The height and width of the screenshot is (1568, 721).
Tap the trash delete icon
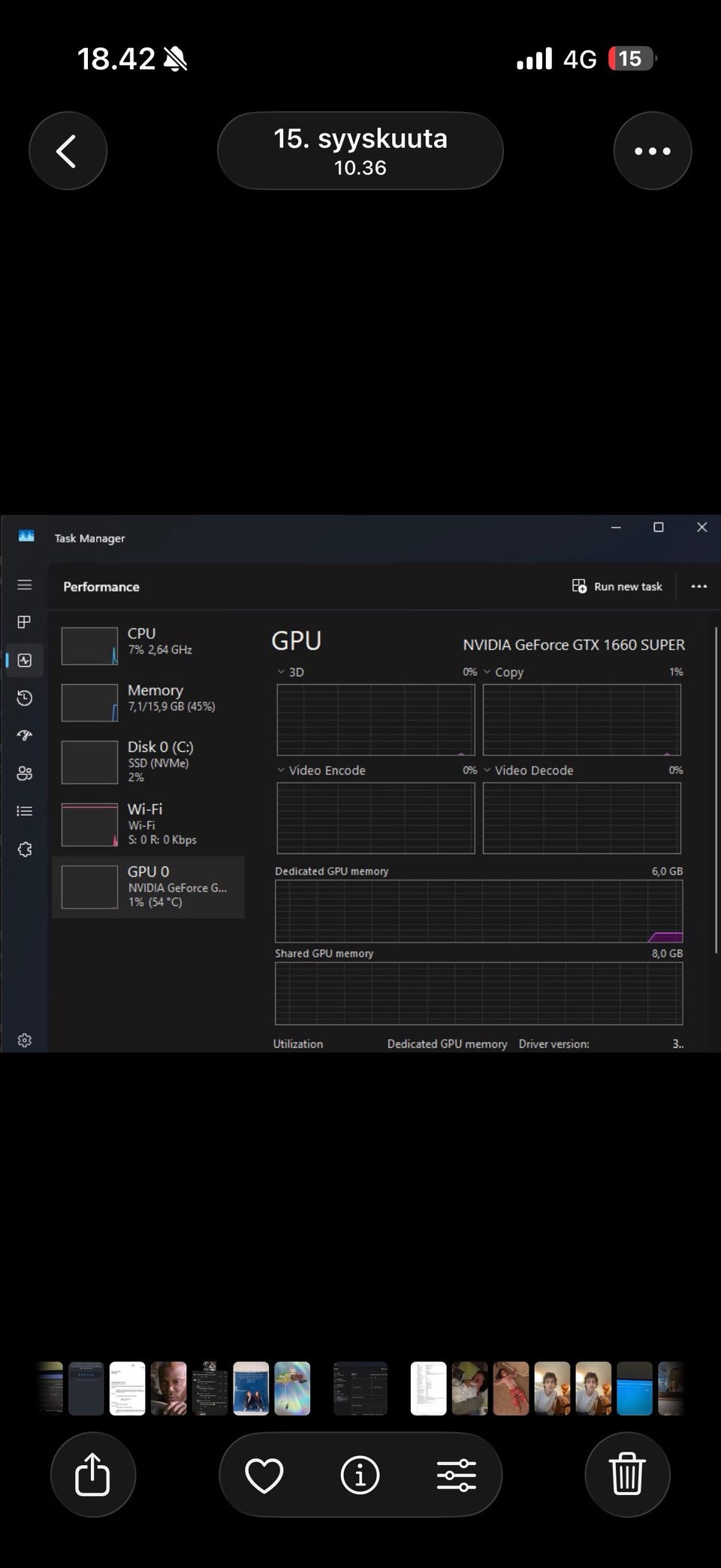pyautogui.click(x=626, y=1474)
